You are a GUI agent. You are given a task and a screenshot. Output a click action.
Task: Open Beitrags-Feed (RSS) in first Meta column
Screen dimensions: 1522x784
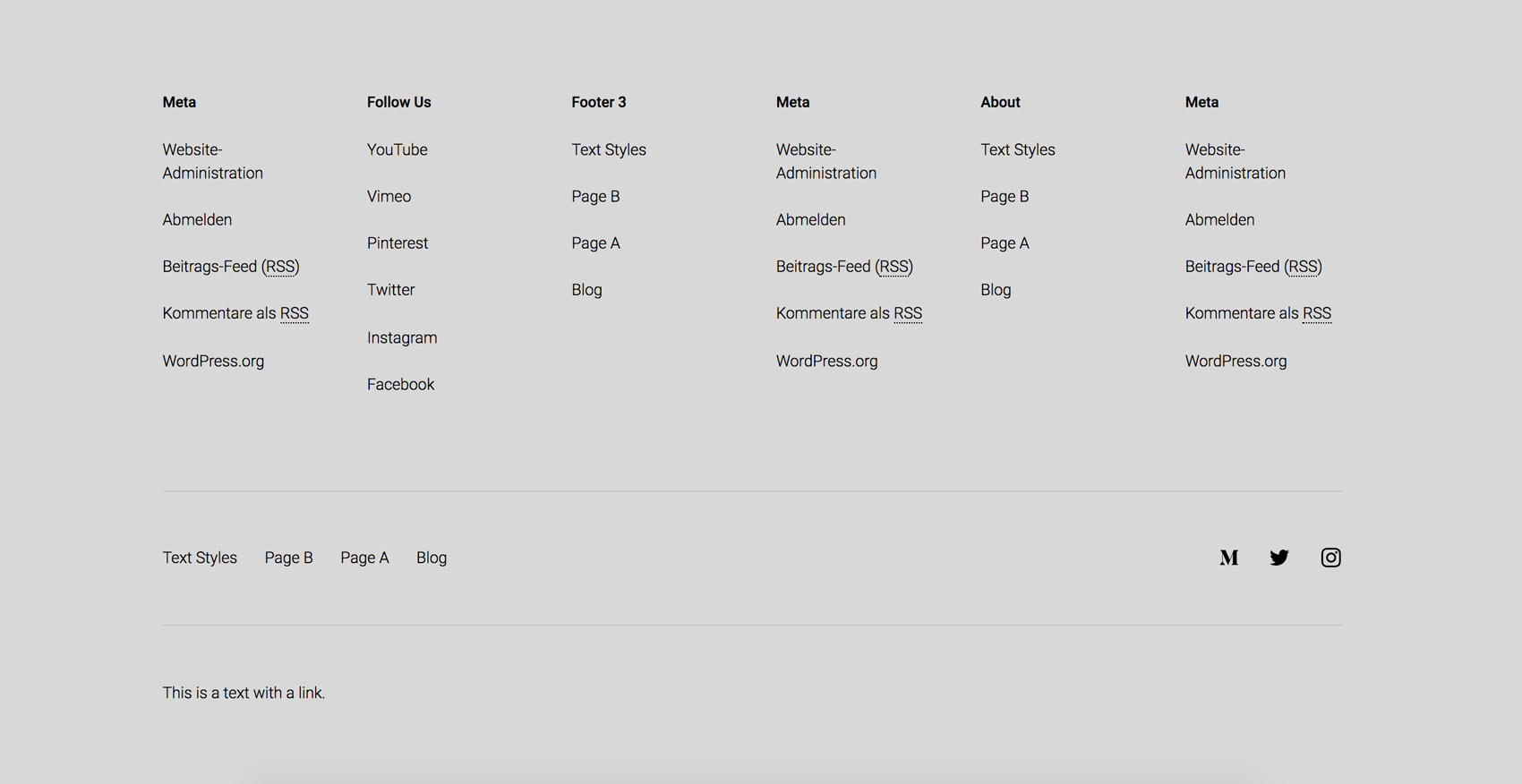click(230, 267)
